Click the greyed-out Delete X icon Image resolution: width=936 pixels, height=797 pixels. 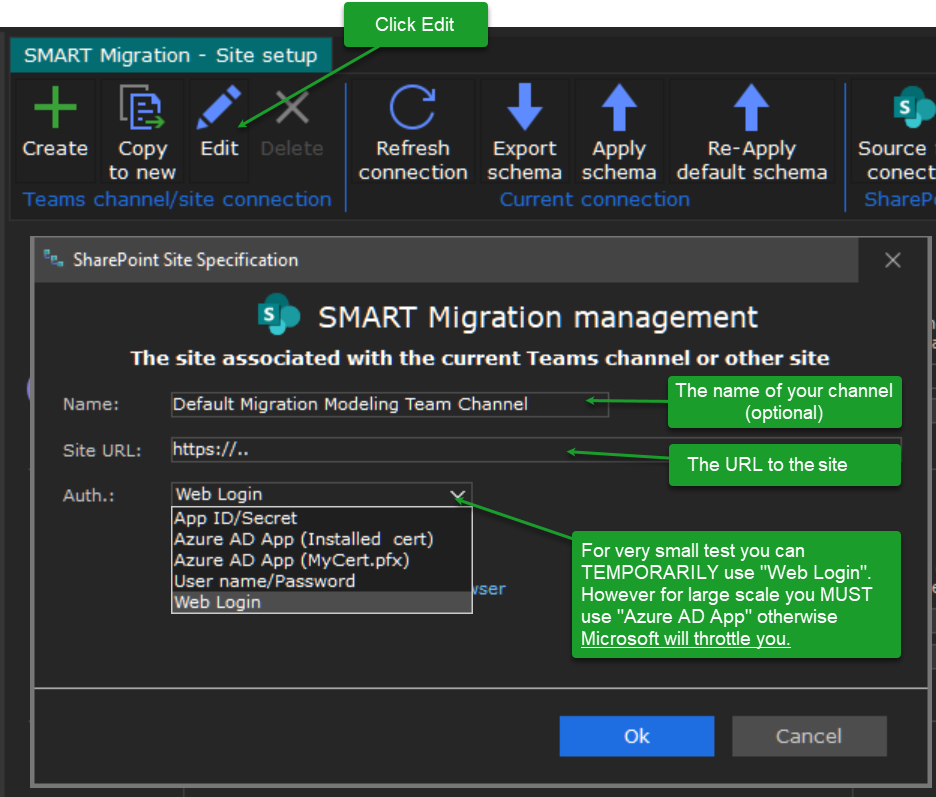coord(292,107)
